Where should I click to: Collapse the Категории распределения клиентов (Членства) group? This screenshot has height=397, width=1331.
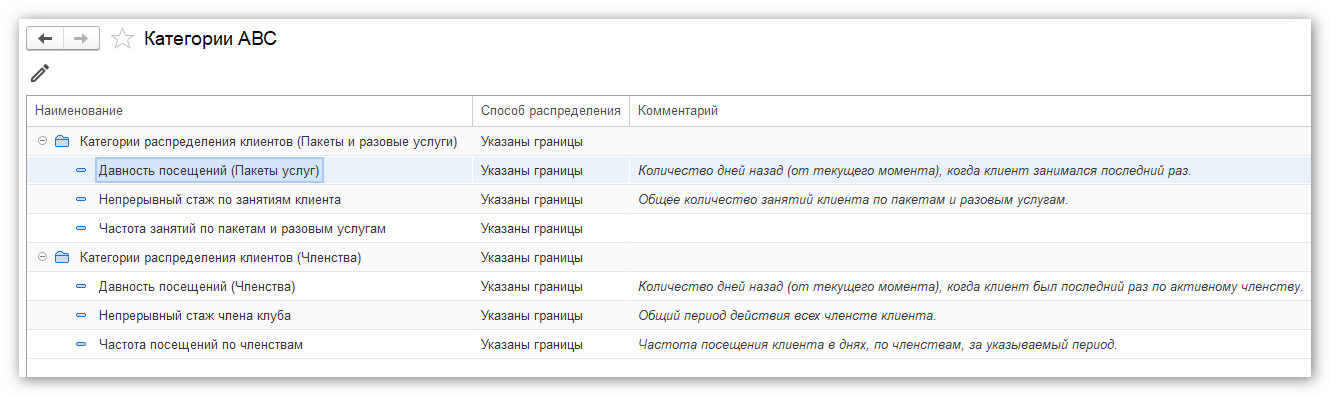pyautogui.click(x=42, y=257)
